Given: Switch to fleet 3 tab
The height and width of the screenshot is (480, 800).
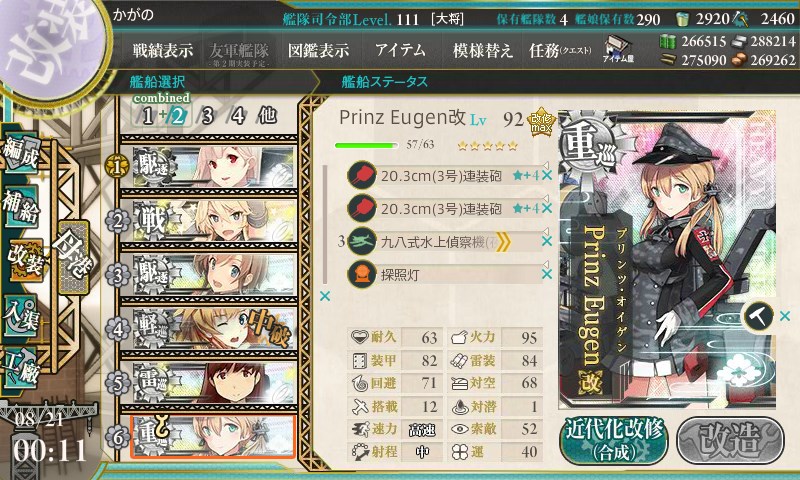Looking at the screenshot, I should tap(207, 116).
